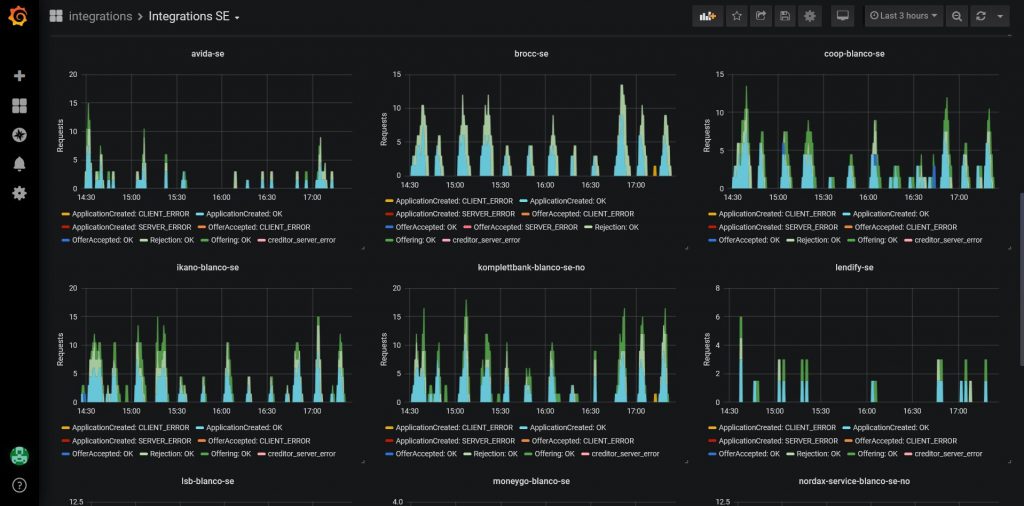The width and height of the screenshot is (1024, 506).
Task: Expand the refresh interval dropdown arrow
Action: (x=1000, y=16)
